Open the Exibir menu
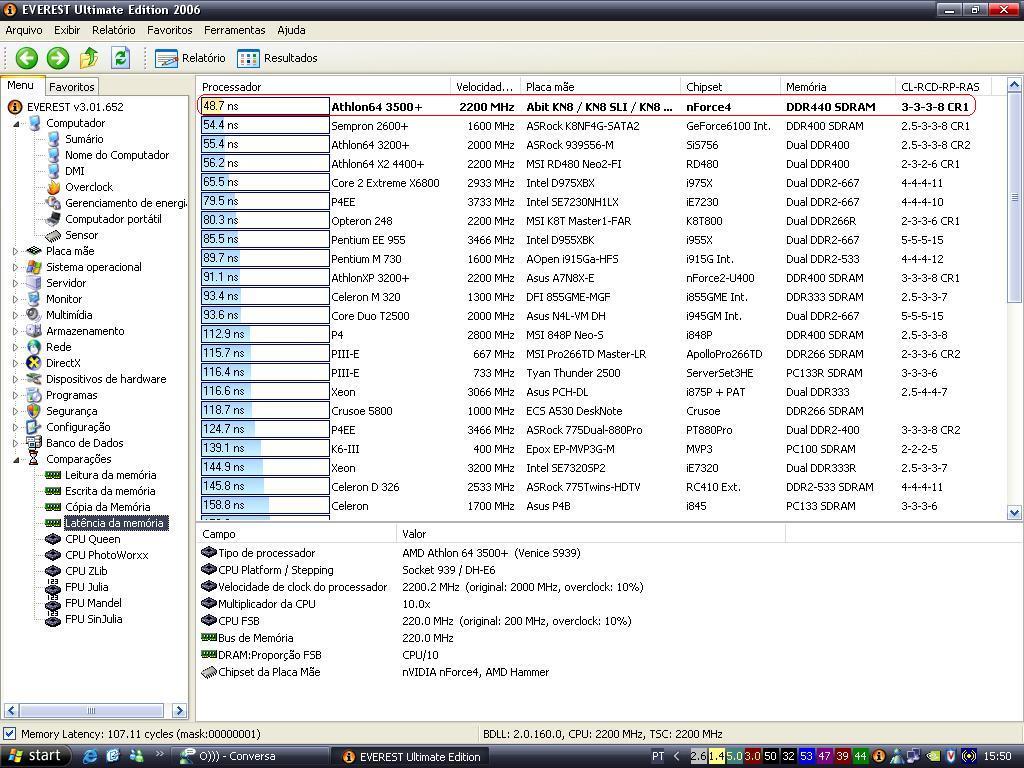The height and width of the screenshot is (768, 1024). coord(67,30)
